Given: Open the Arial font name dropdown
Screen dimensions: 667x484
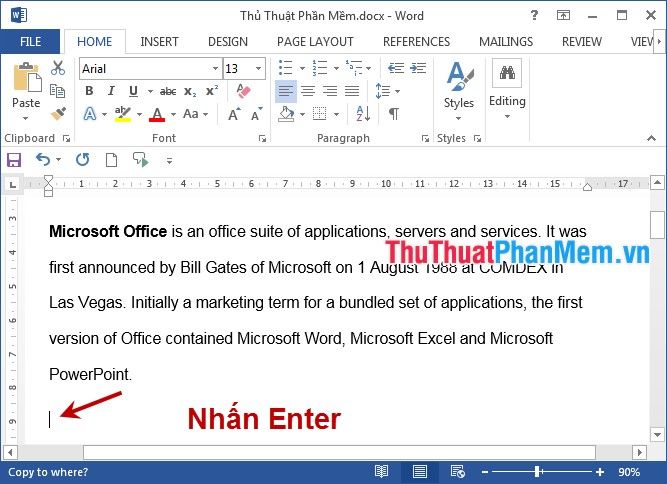Looking at the screenshot, I should coord(215,69).
